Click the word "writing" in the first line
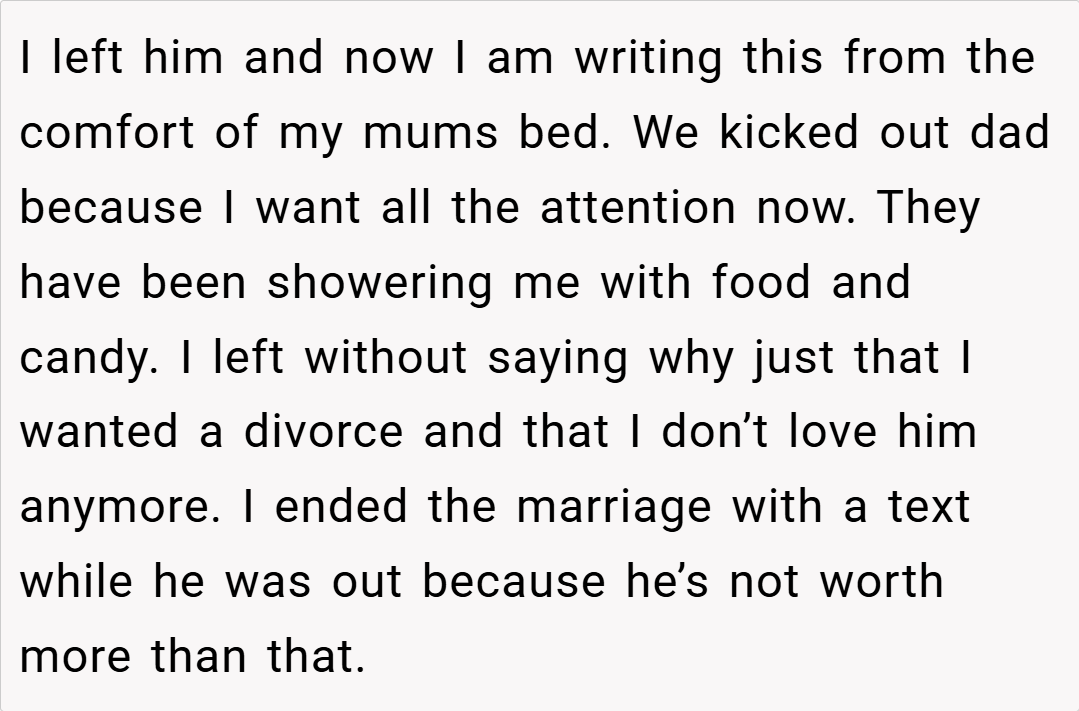The width and height of the screenshot is (1079, 711). pos(647,58)
